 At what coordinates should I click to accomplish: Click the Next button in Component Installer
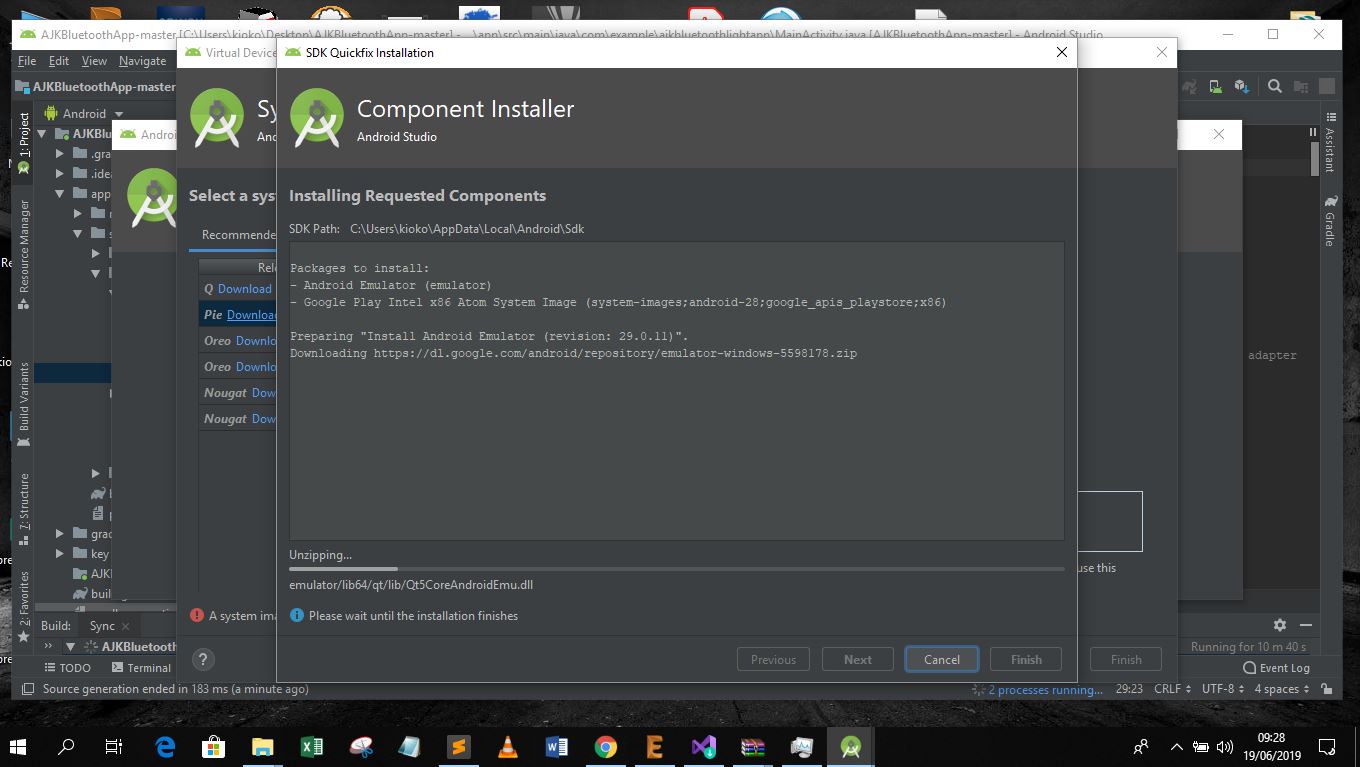coord(857,659)
